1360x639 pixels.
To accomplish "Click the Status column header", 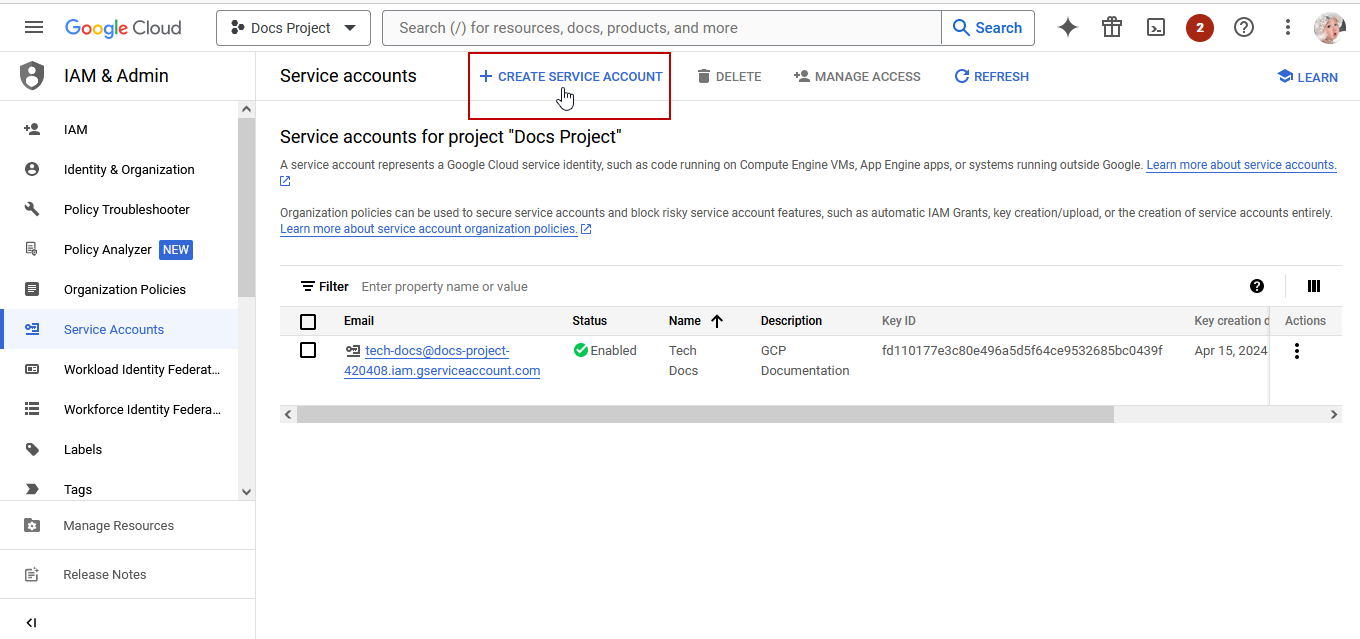I will pos(589,321).
